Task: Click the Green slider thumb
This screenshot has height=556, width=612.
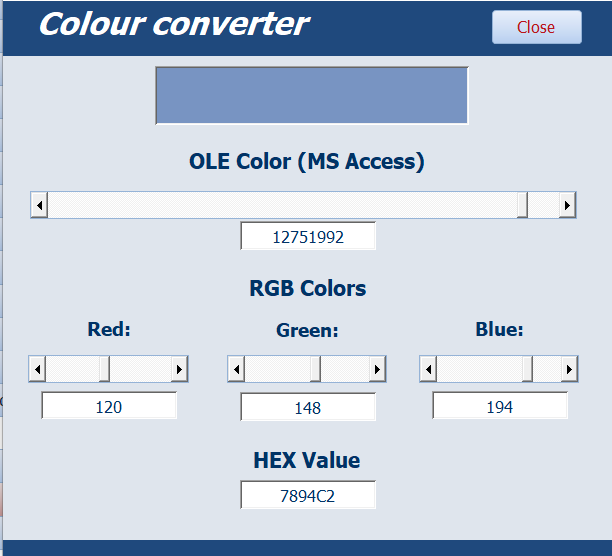Action: [x=315, y=369]
